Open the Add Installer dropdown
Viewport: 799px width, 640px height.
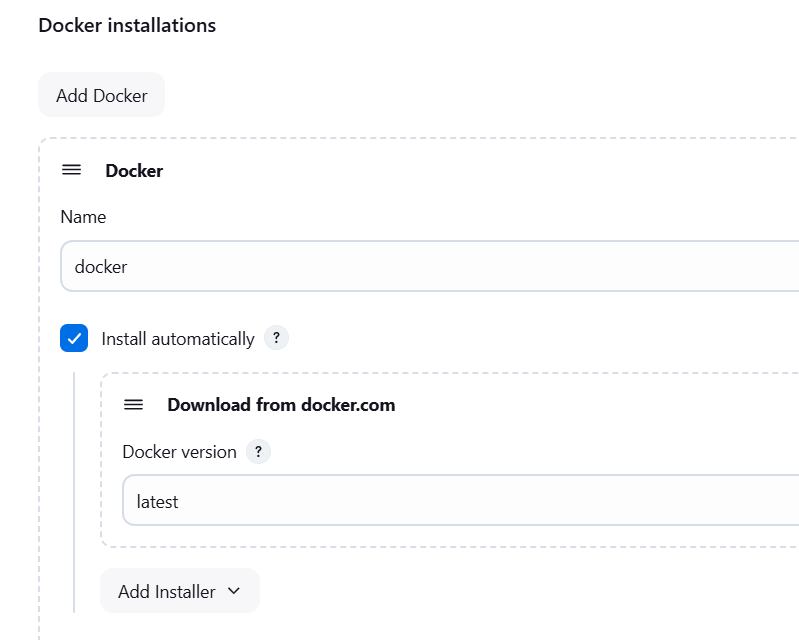(180, 591)
